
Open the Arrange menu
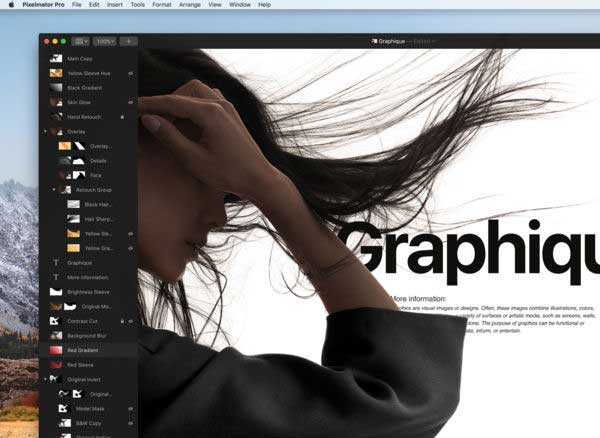point(190,5)
